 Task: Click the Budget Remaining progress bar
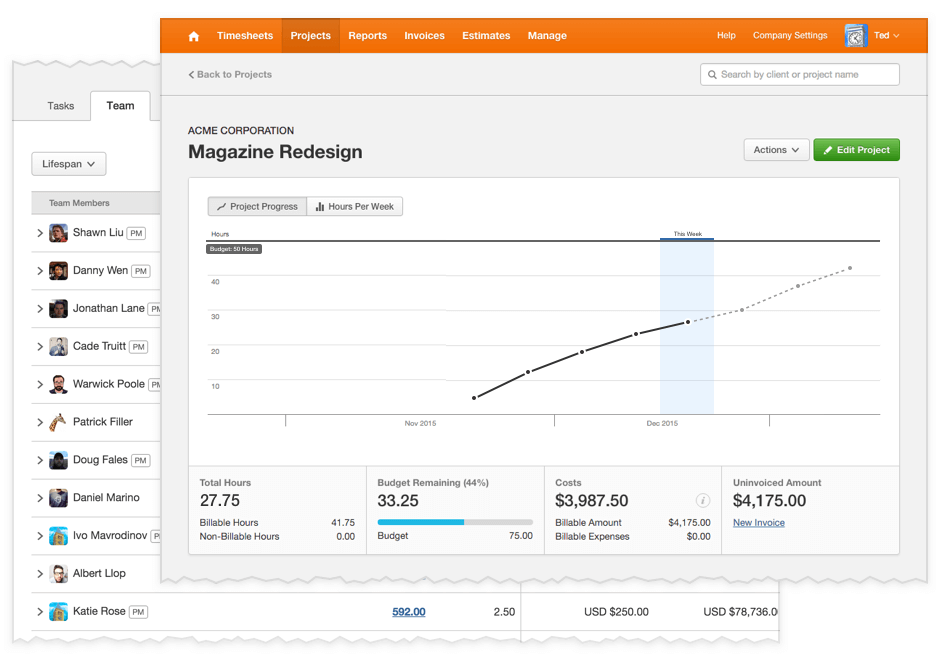455,522
